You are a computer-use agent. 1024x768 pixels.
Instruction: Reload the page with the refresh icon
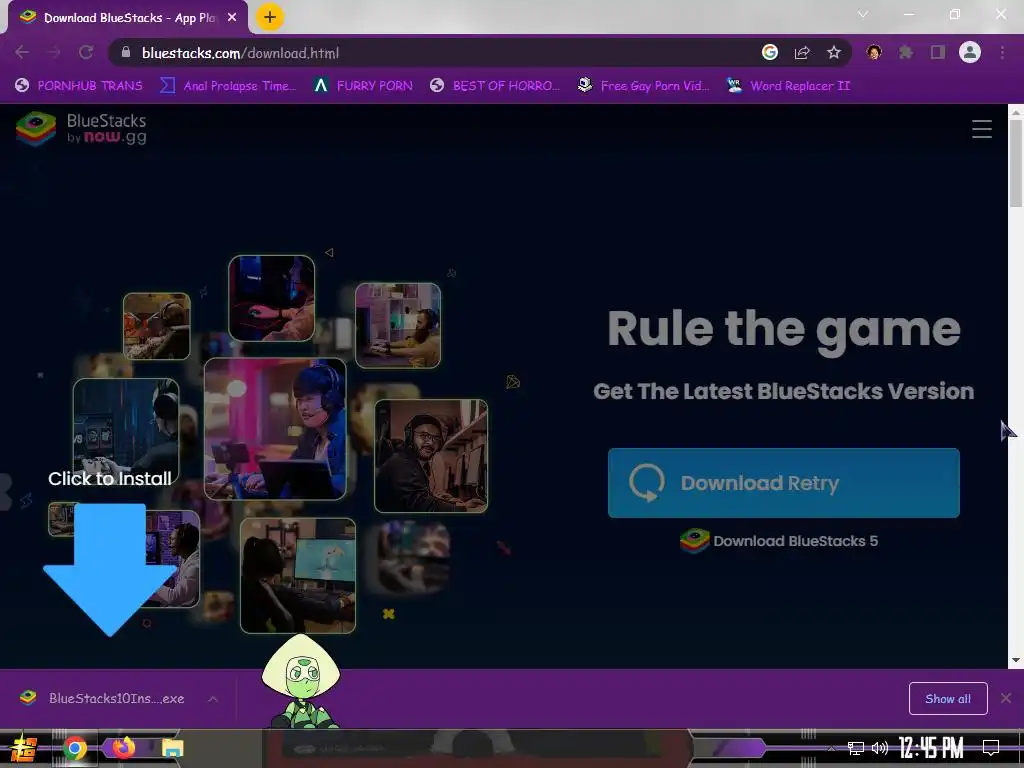click(x=86, y=53)
